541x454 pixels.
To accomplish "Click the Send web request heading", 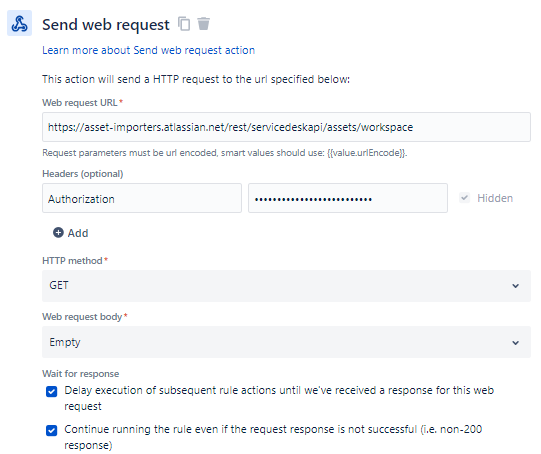I will pyautogui.click(x=106, y=24).
